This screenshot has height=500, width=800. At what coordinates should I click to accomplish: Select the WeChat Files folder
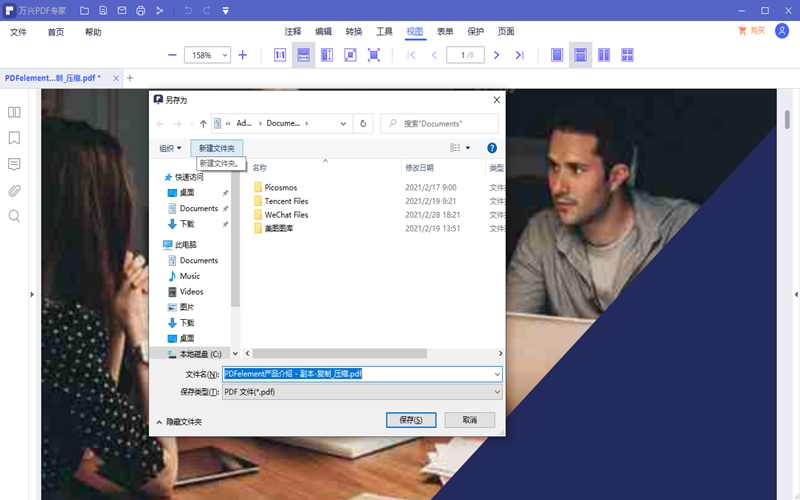(286, 215)
